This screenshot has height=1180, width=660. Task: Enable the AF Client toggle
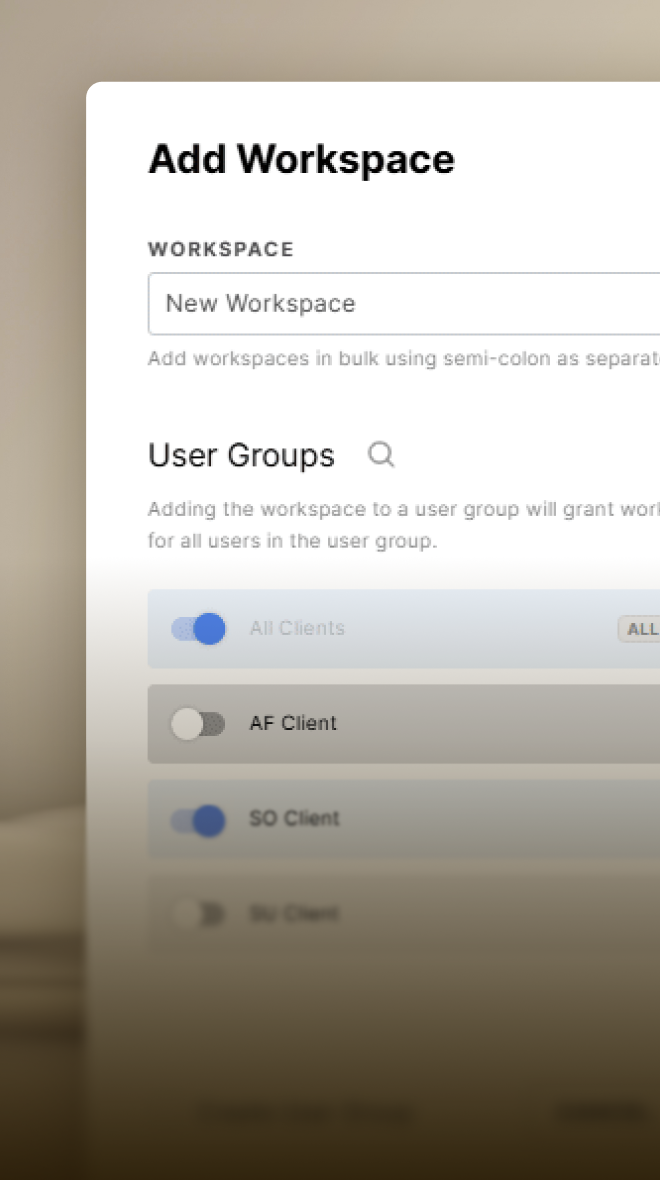(x=198, y=724)
